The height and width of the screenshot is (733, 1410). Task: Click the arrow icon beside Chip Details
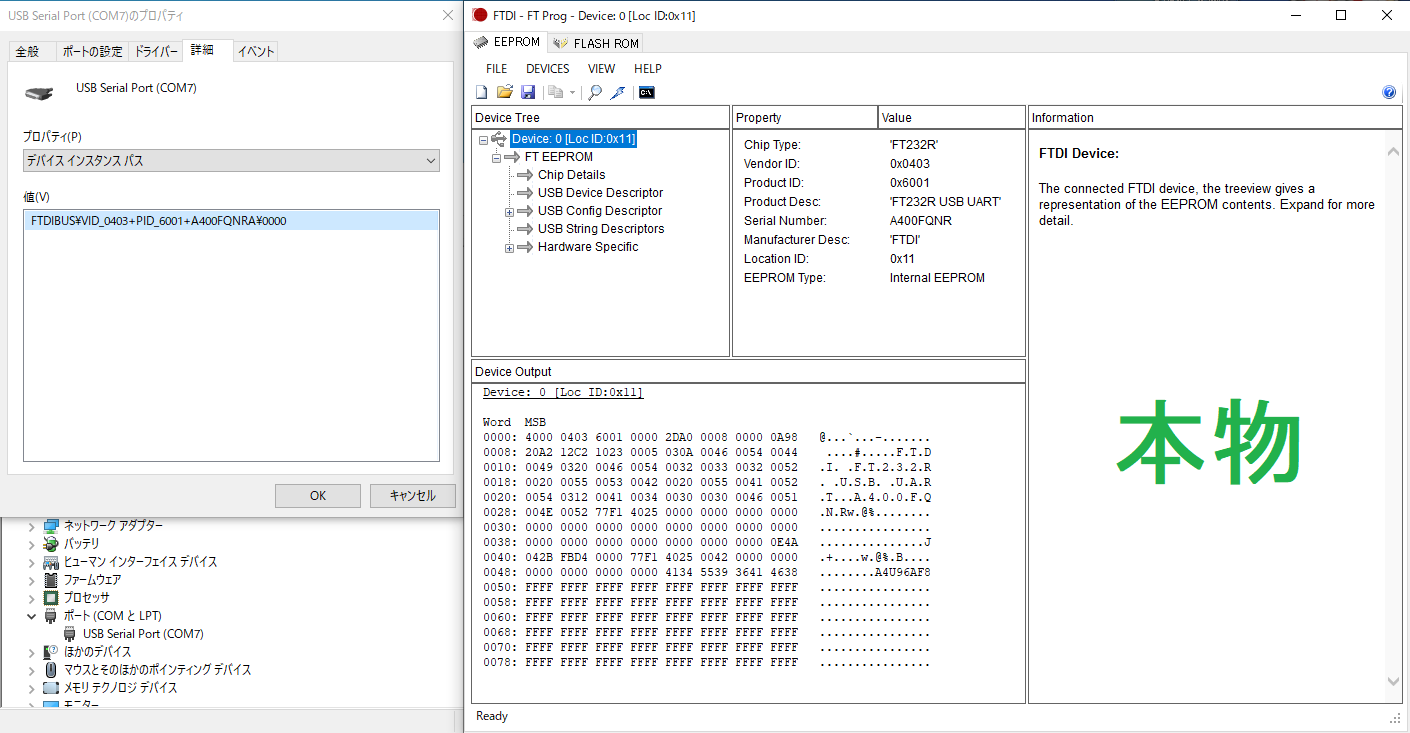point(526,175)
